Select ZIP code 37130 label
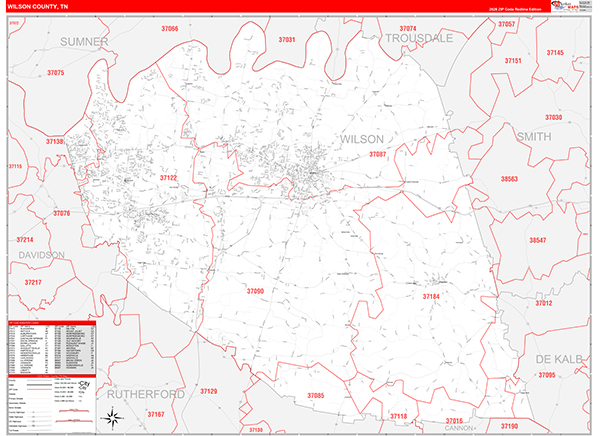Image resolution: width=600 pixels, height=436 pixels. (256, 430)
